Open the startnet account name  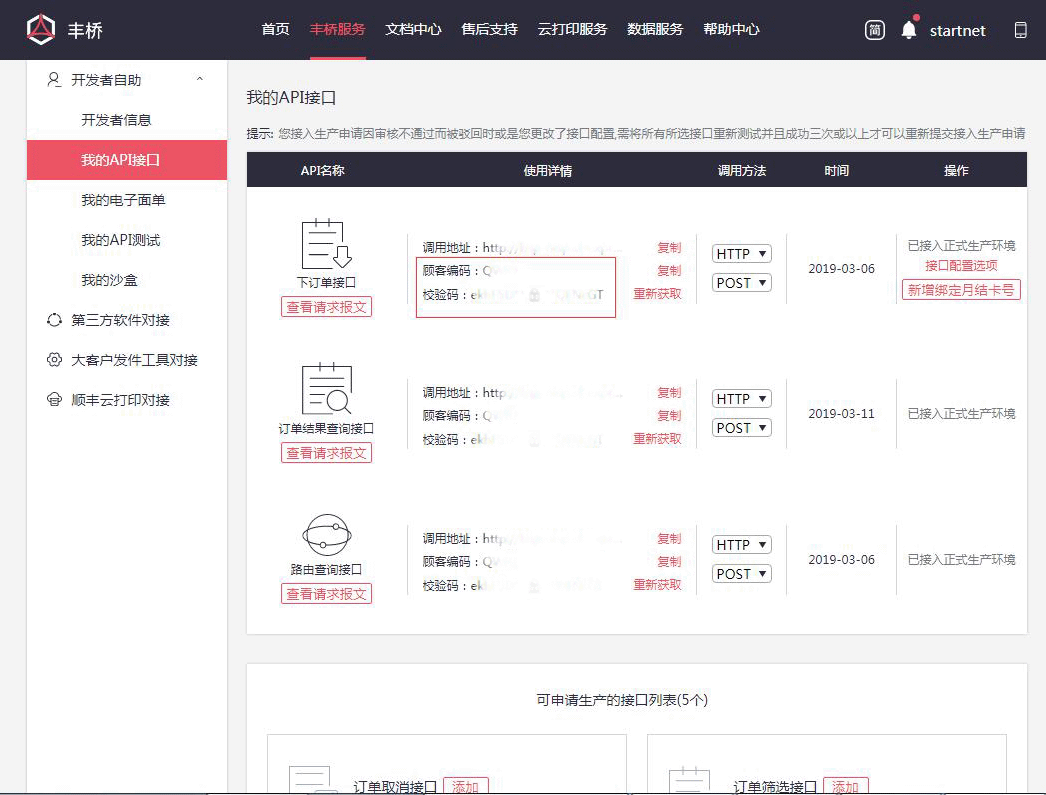[x=957, y=31]
